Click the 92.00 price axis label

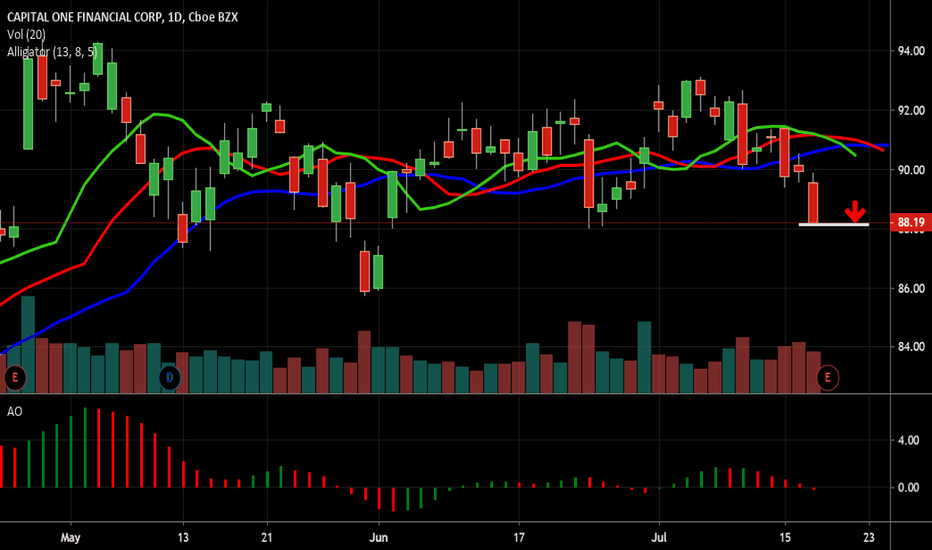[x=911, y=111]
